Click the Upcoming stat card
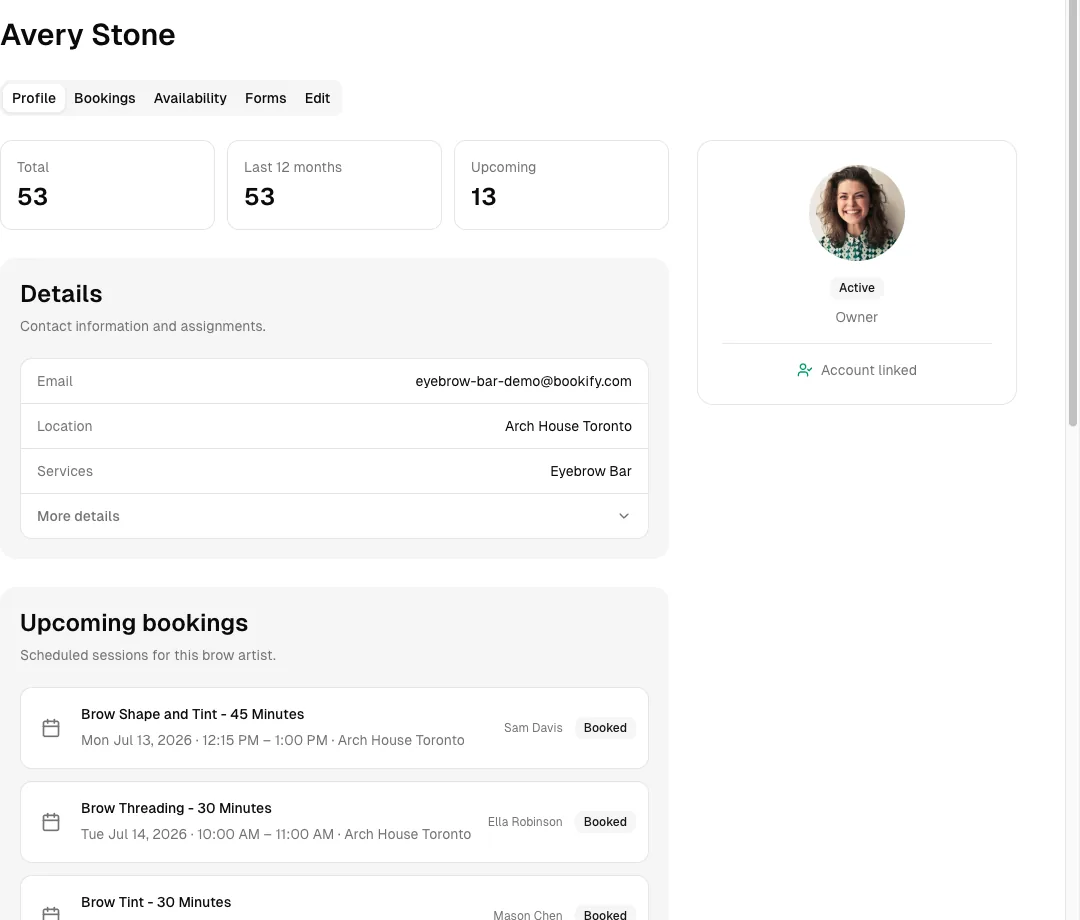 pos(561,185)
